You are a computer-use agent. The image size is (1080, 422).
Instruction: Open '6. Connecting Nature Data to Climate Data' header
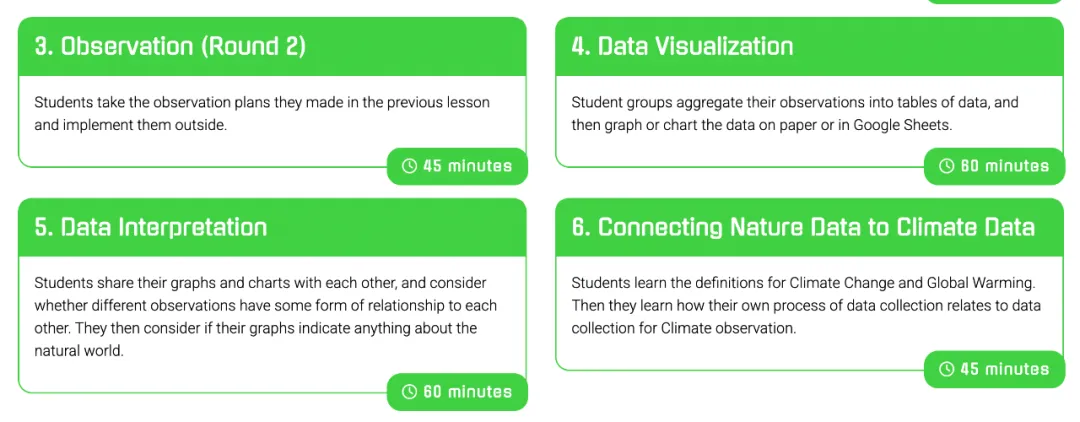click(x=809, y=227)
